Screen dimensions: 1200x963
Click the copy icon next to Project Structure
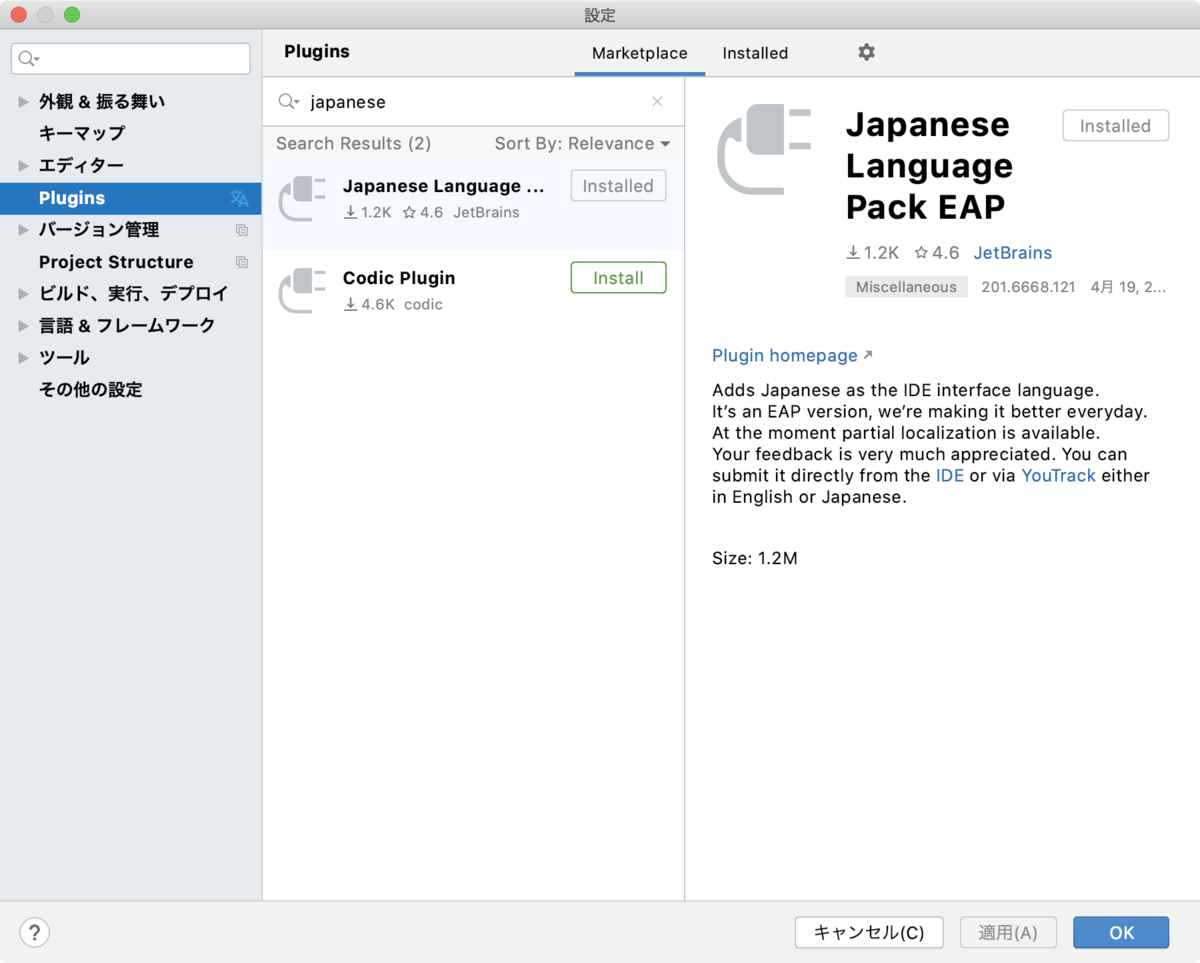[x=241, y=262]
